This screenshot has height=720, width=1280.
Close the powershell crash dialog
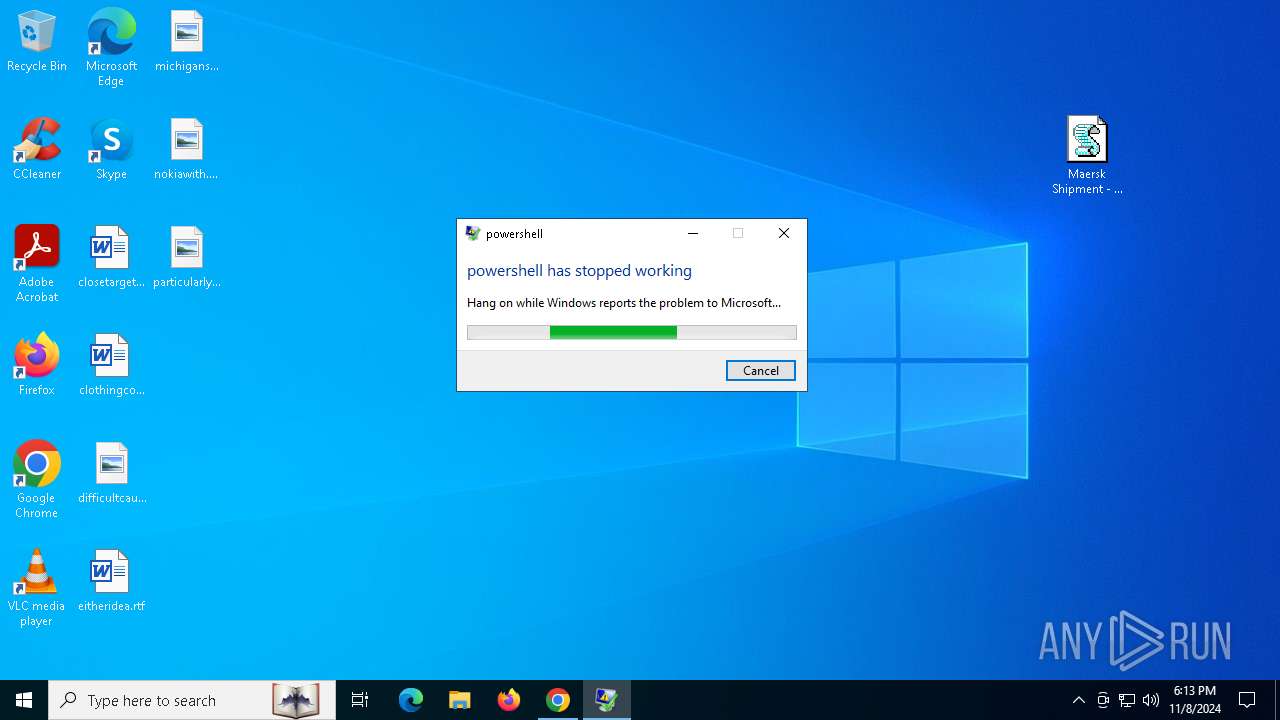pyautogui.click(x=784, y=233)
